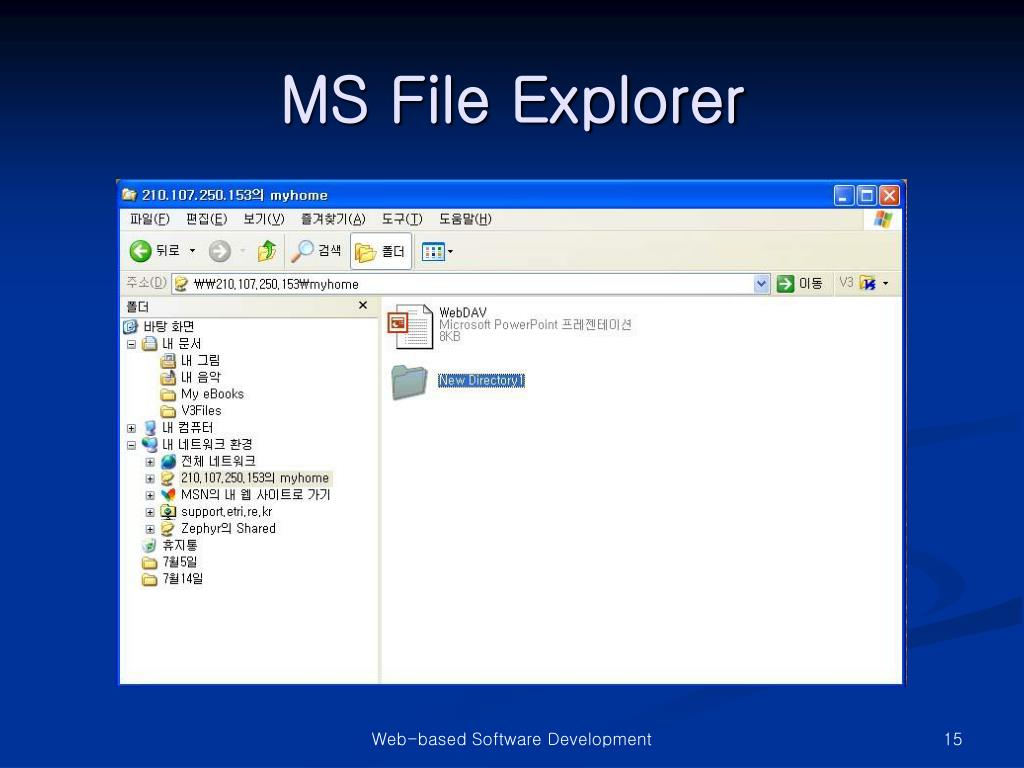This screenshot has height=768, width=1024.
Task: Click Windows flag logo in menu bar
Action: coord(882,219)
